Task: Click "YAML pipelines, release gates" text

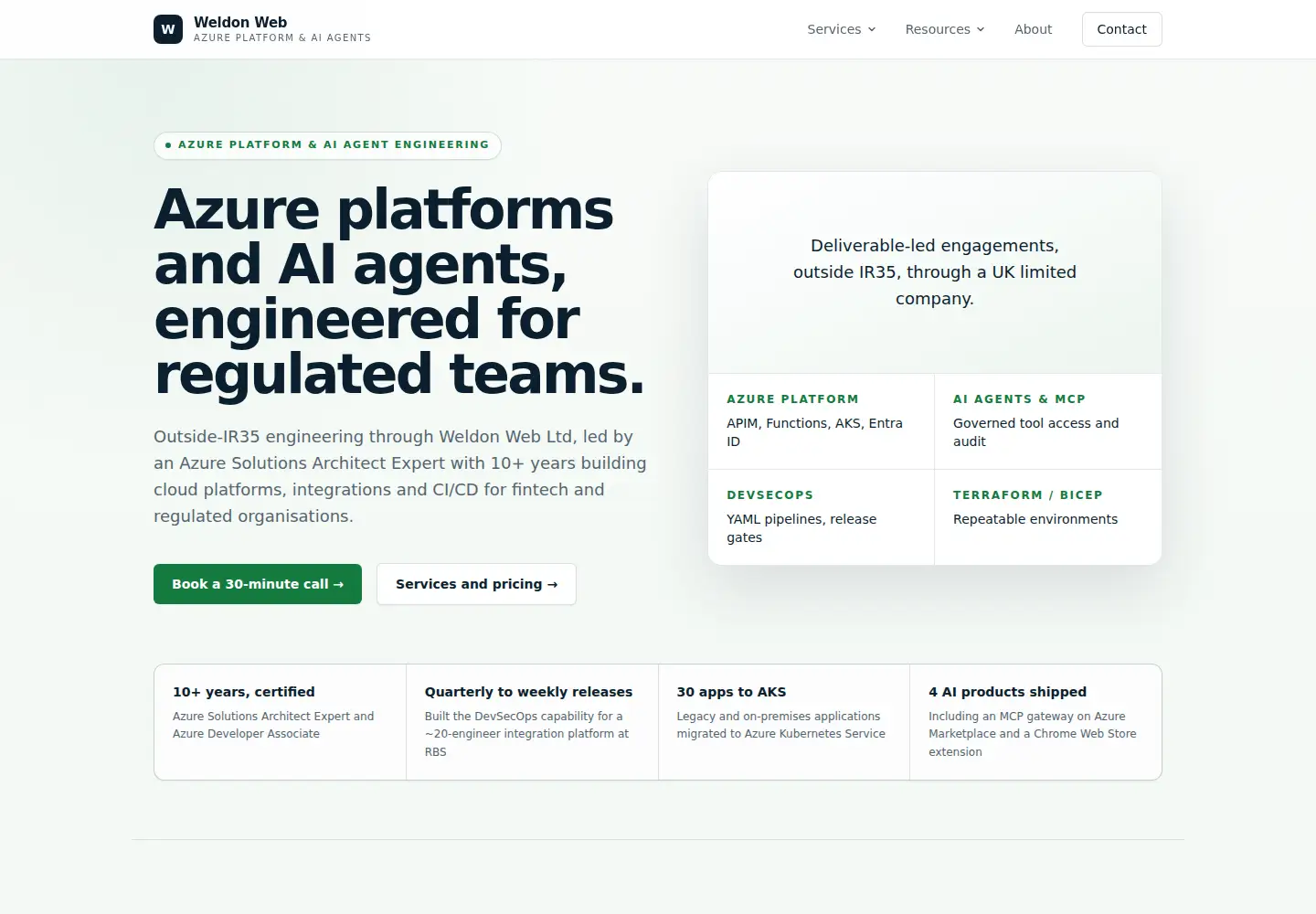Action: pos(801,528)
